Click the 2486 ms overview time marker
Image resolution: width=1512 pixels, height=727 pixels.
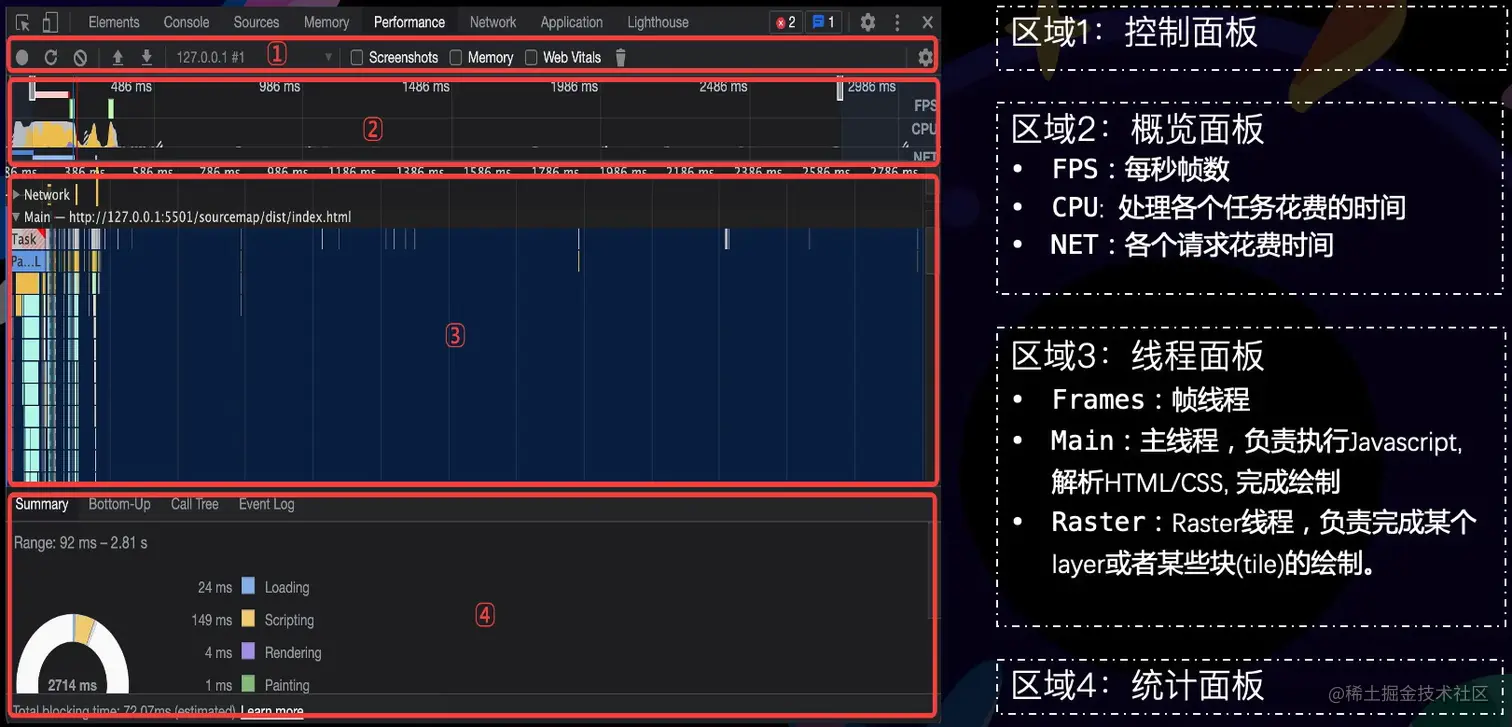point(723,87)
